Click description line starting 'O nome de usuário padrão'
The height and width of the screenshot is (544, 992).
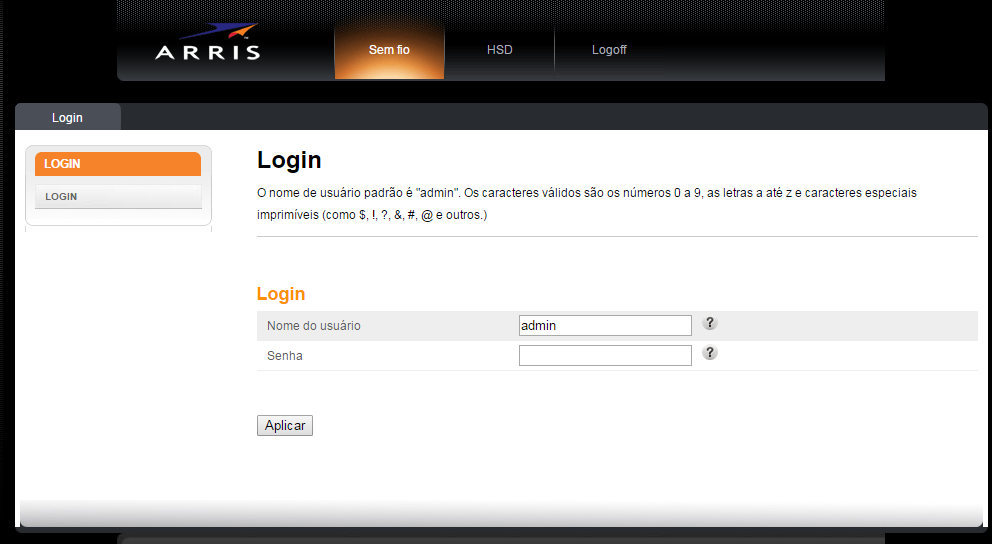(586, 193)
